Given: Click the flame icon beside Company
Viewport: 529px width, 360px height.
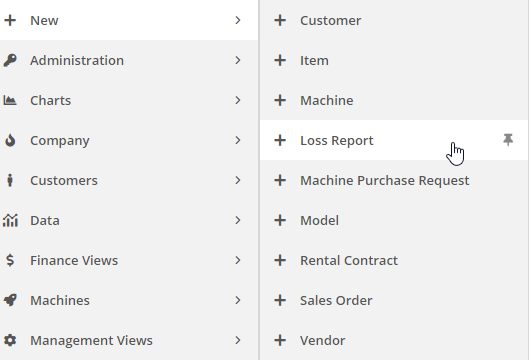Looking at the screenshot, I should (x=10, y=140).
